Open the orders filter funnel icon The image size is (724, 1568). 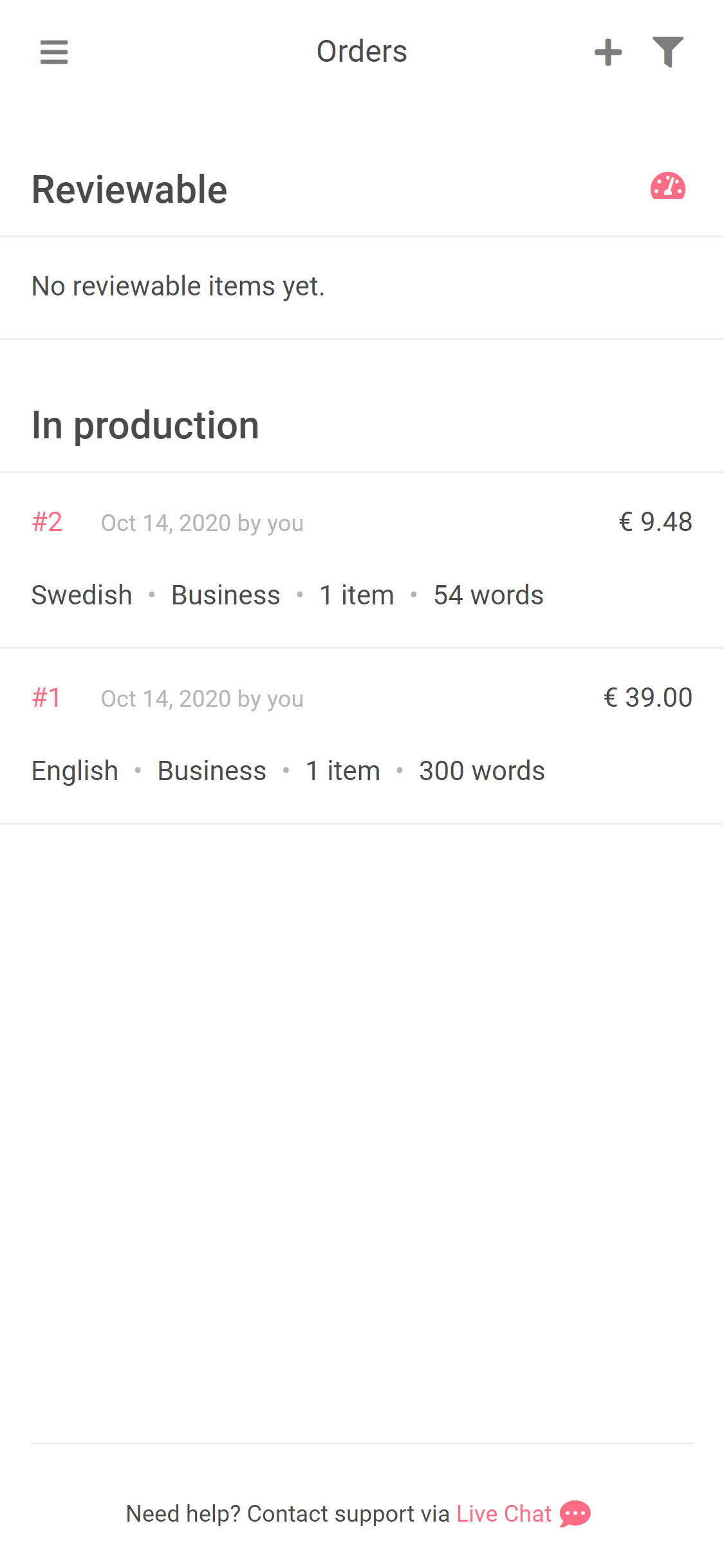[x=668, y=52]
